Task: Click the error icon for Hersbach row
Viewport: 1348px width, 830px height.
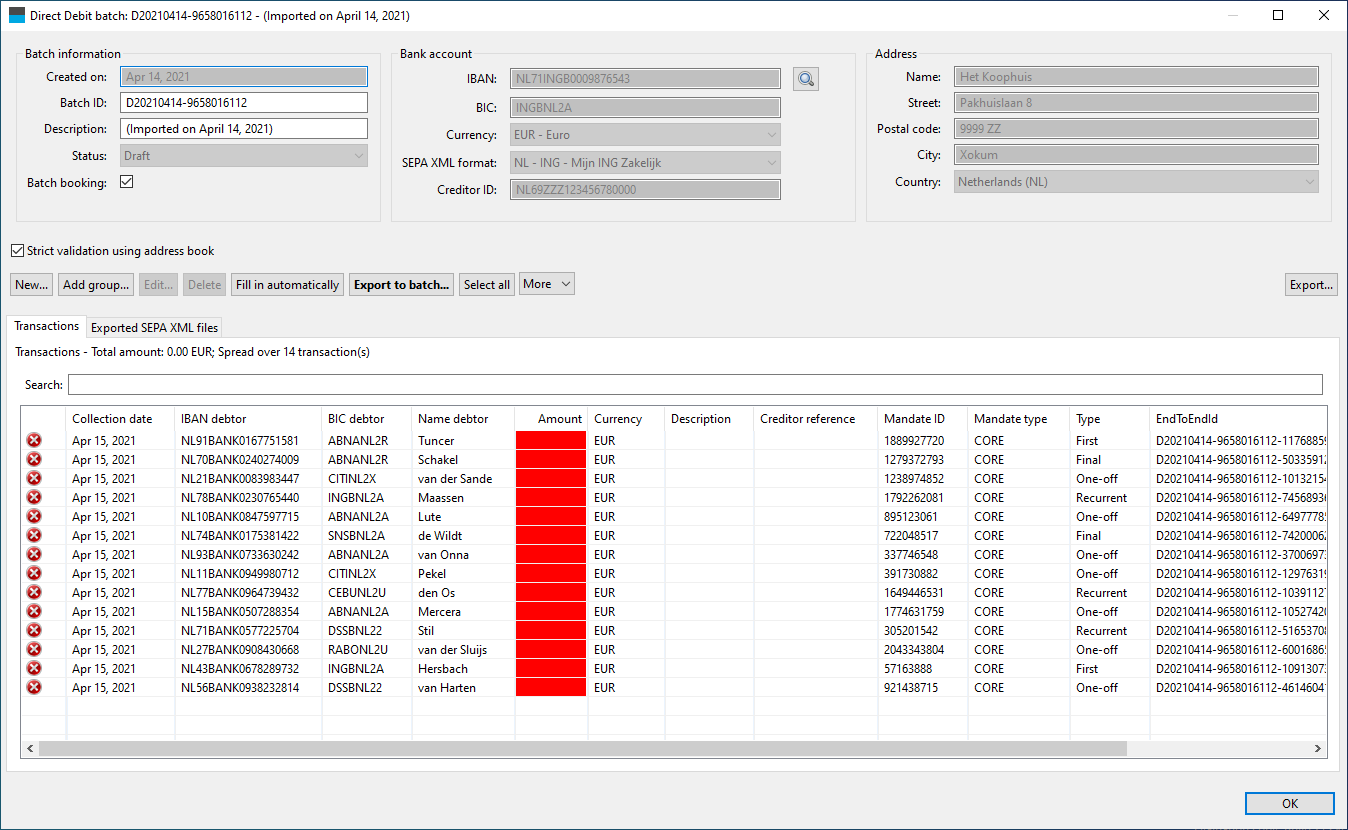Action: coord(34,668)
